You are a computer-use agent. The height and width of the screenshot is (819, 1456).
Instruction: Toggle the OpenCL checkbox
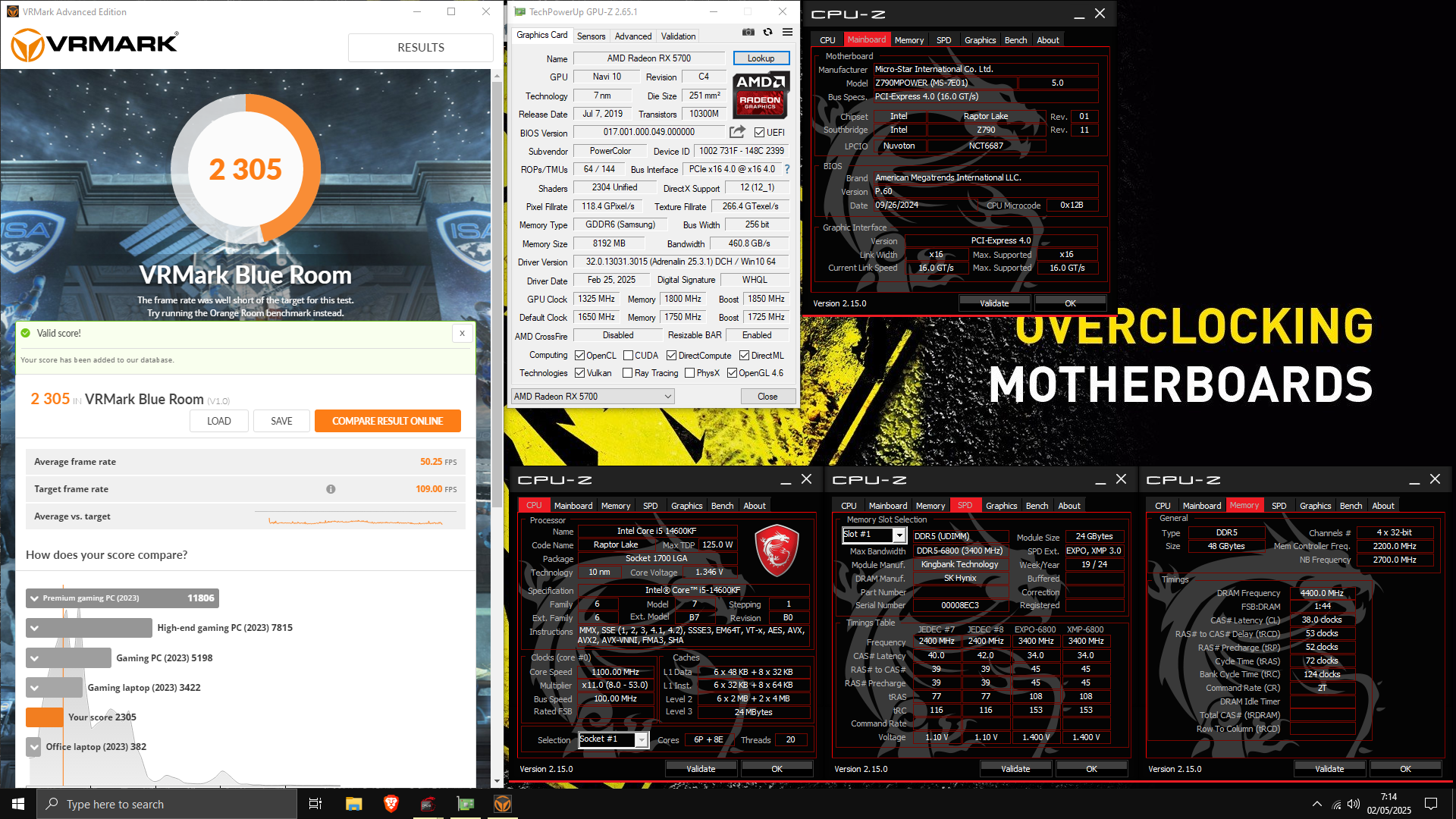click(580, 356)
